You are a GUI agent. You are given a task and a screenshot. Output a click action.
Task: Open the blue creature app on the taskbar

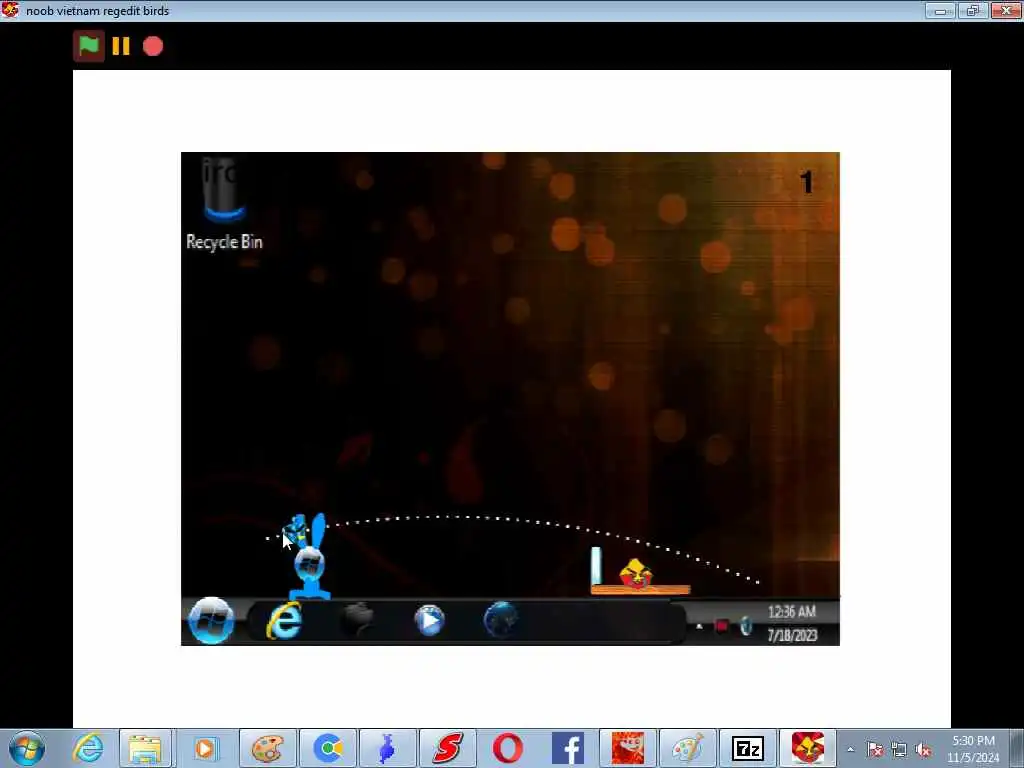click(x=387, y=748)
